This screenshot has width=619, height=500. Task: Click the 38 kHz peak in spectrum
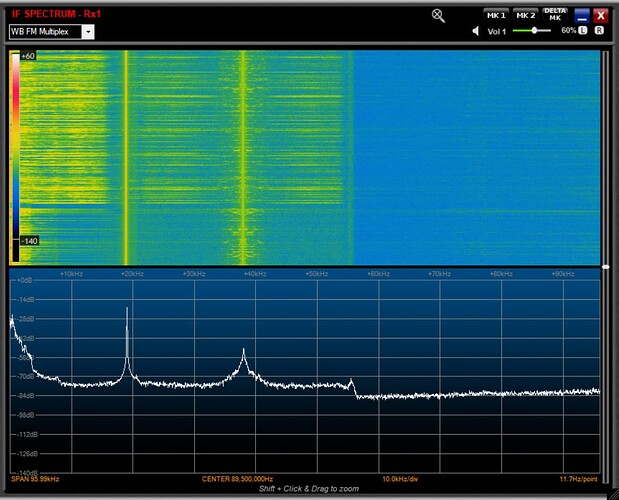pos(244,351)
